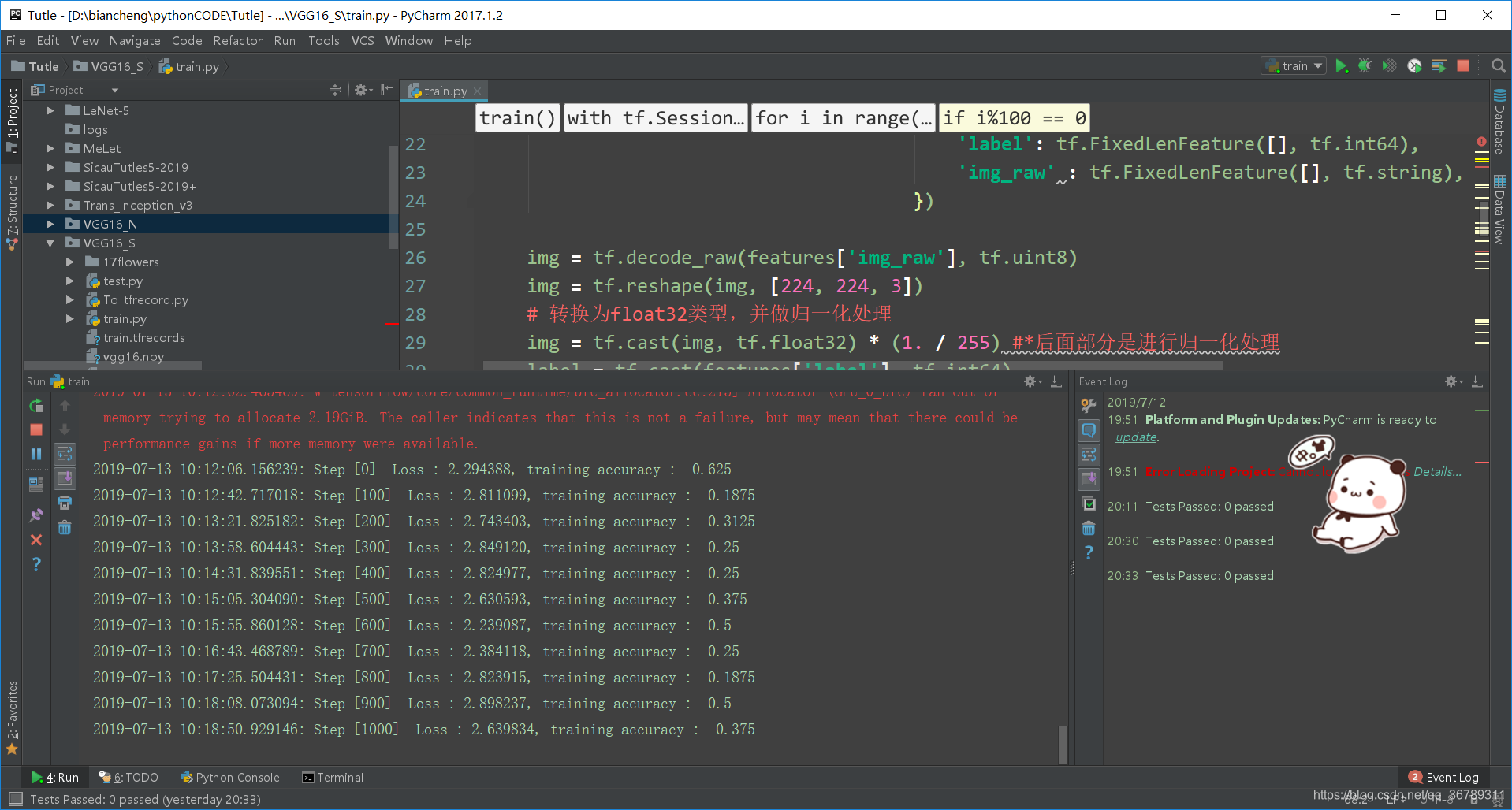
Task: Run train with coverage
Action: (1390, 66)
